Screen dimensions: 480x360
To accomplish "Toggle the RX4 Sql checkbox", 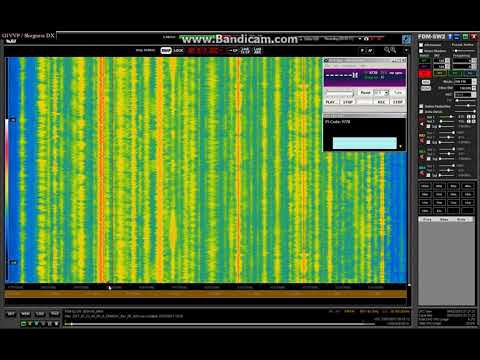I will click(429, 175).
